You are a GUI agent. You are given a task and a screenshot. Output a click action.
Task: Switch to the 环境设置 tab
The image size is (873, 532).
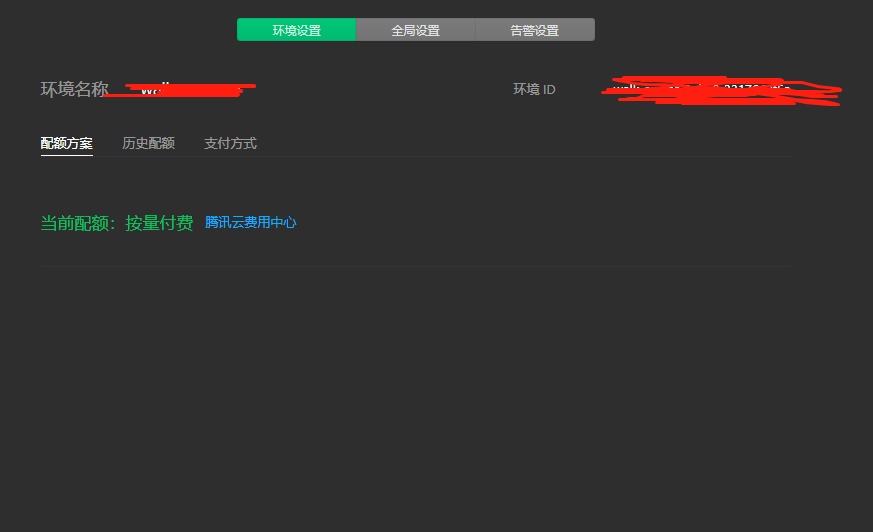click(x=296, y=29)
